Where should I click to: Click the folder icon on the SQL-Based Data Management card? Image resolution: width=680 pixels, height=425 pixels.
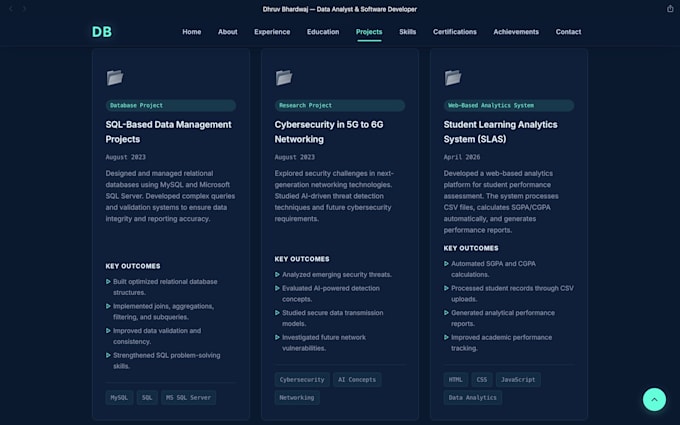click(115, 78)
